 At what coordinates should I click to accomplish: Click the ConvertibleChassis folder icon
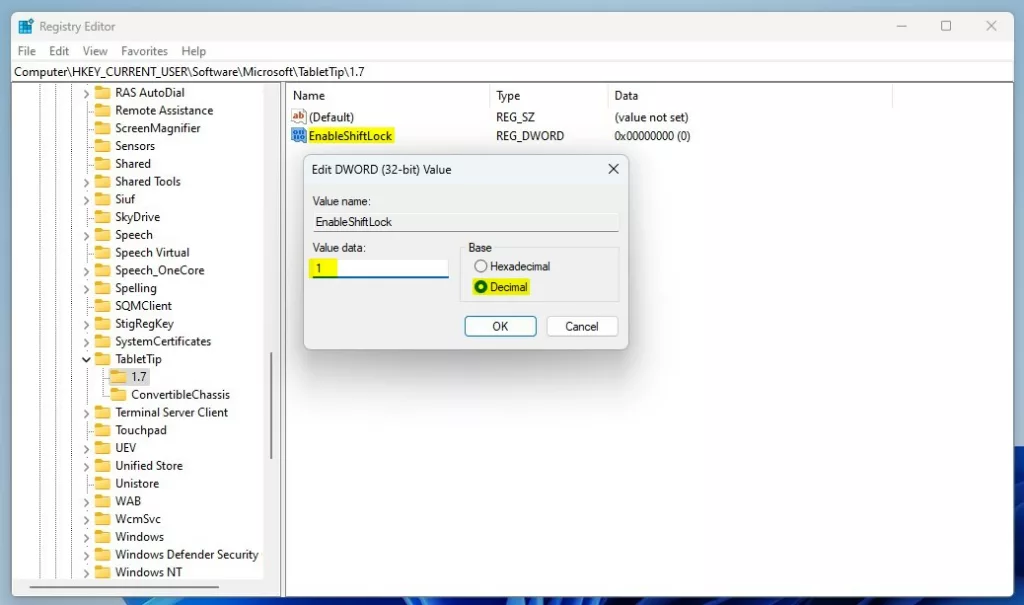coord(118,394)
